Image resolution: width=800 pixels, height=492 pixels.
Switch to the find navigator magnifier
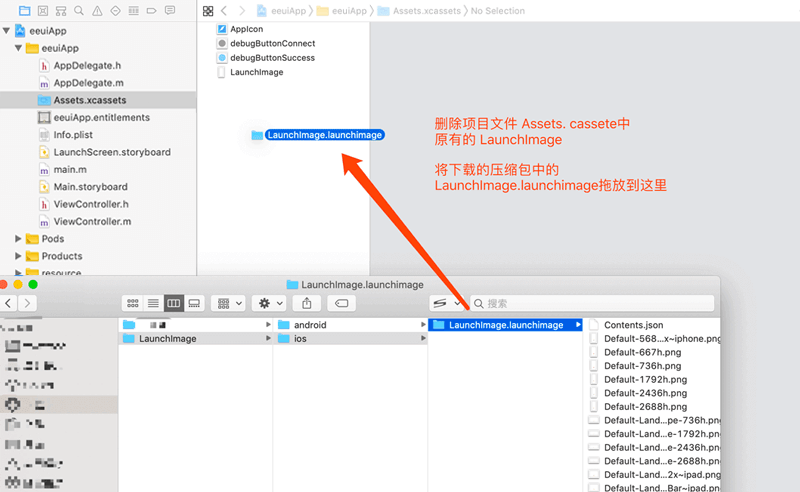coord(79,10)
